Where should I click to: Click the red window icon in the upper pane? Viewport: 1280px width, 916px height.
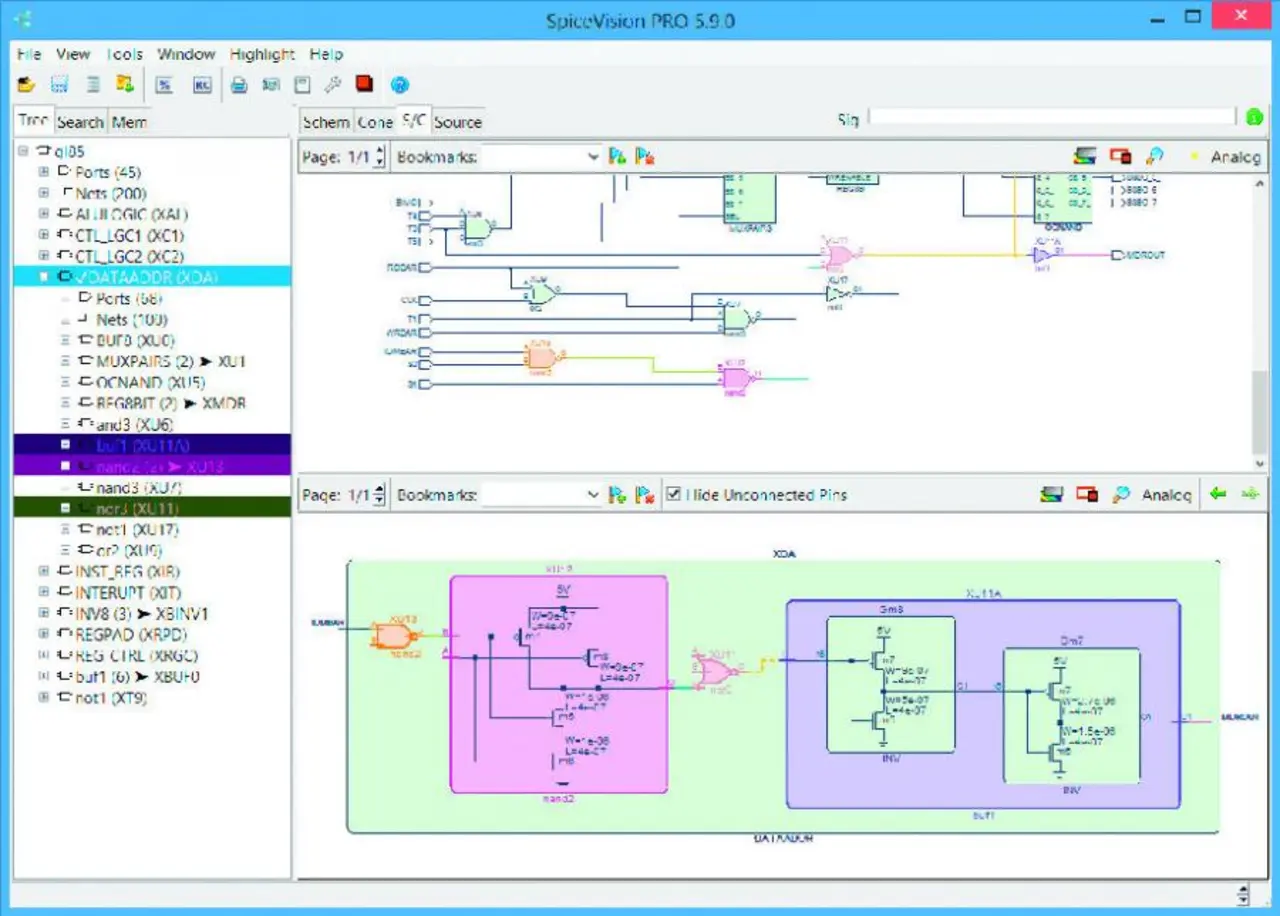tap(1120, 156)
